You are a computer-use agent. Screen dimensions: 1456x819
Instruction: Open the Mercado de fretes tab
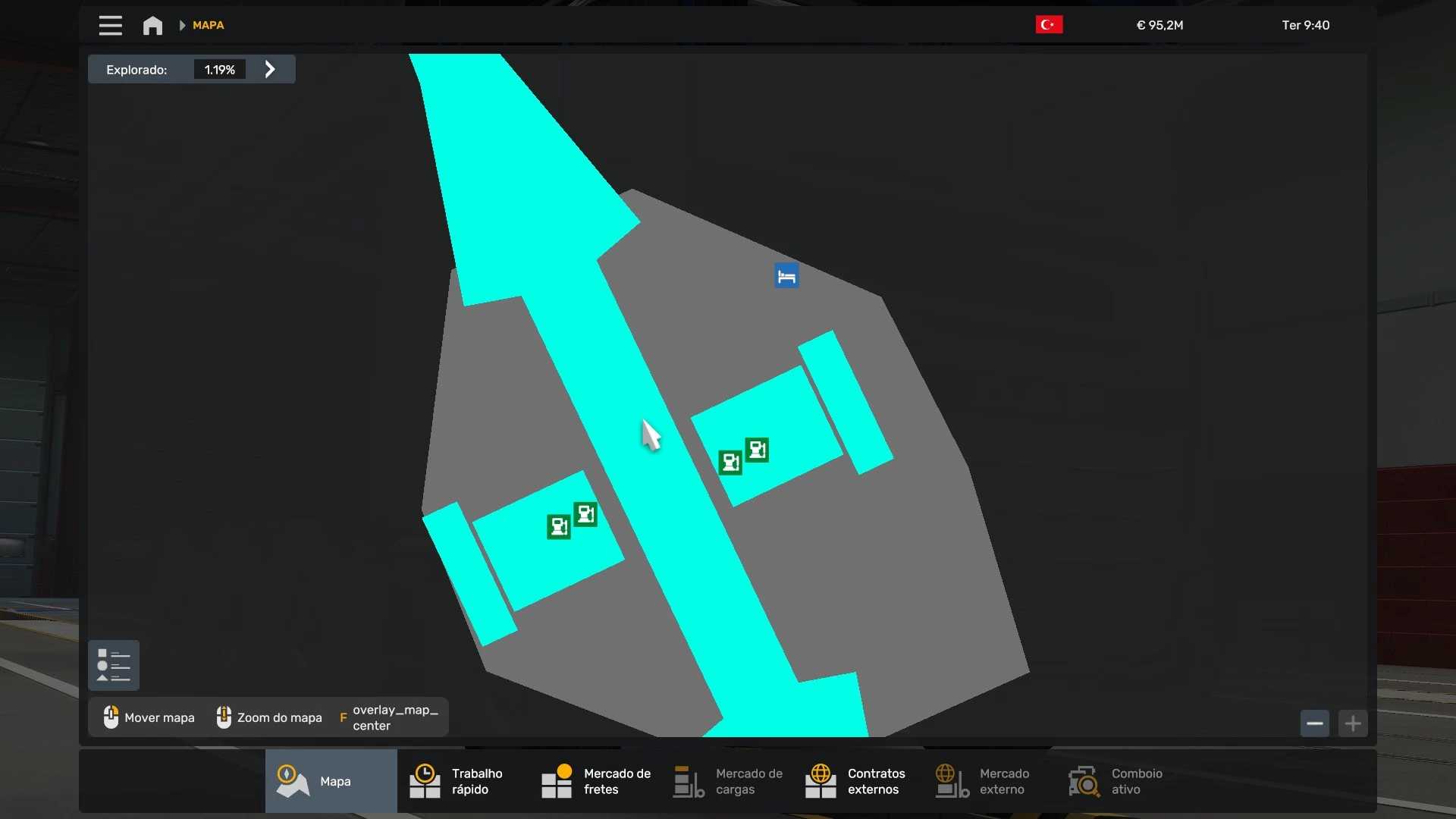(x=595, y=781)
